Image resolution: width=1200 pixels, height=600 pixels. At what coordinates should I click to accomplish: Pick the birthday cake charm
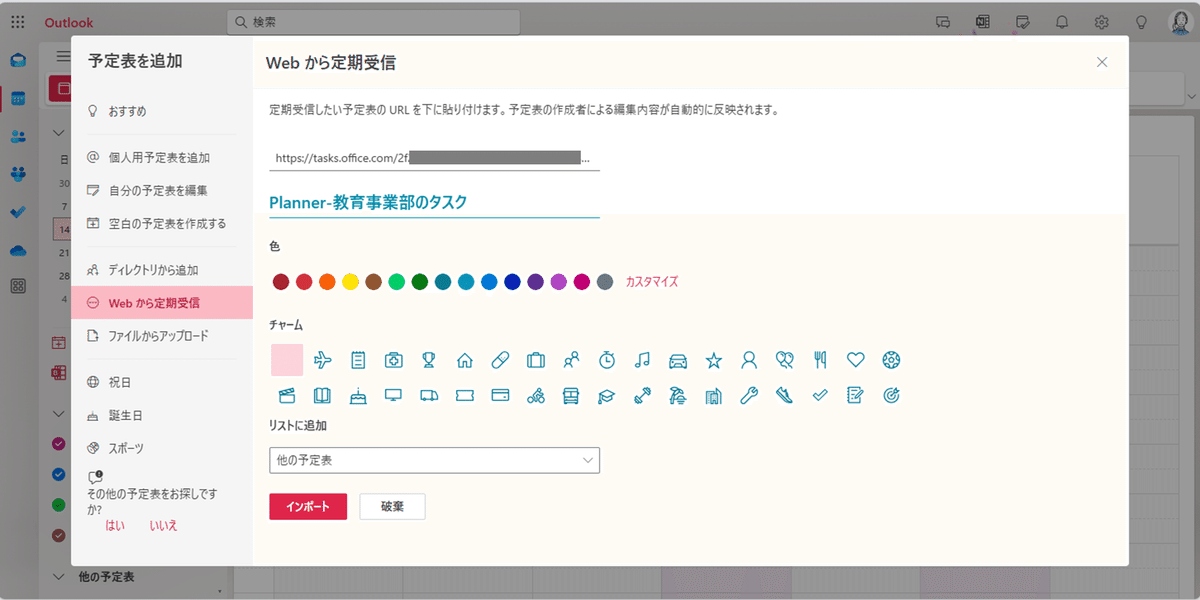(358, 395)
